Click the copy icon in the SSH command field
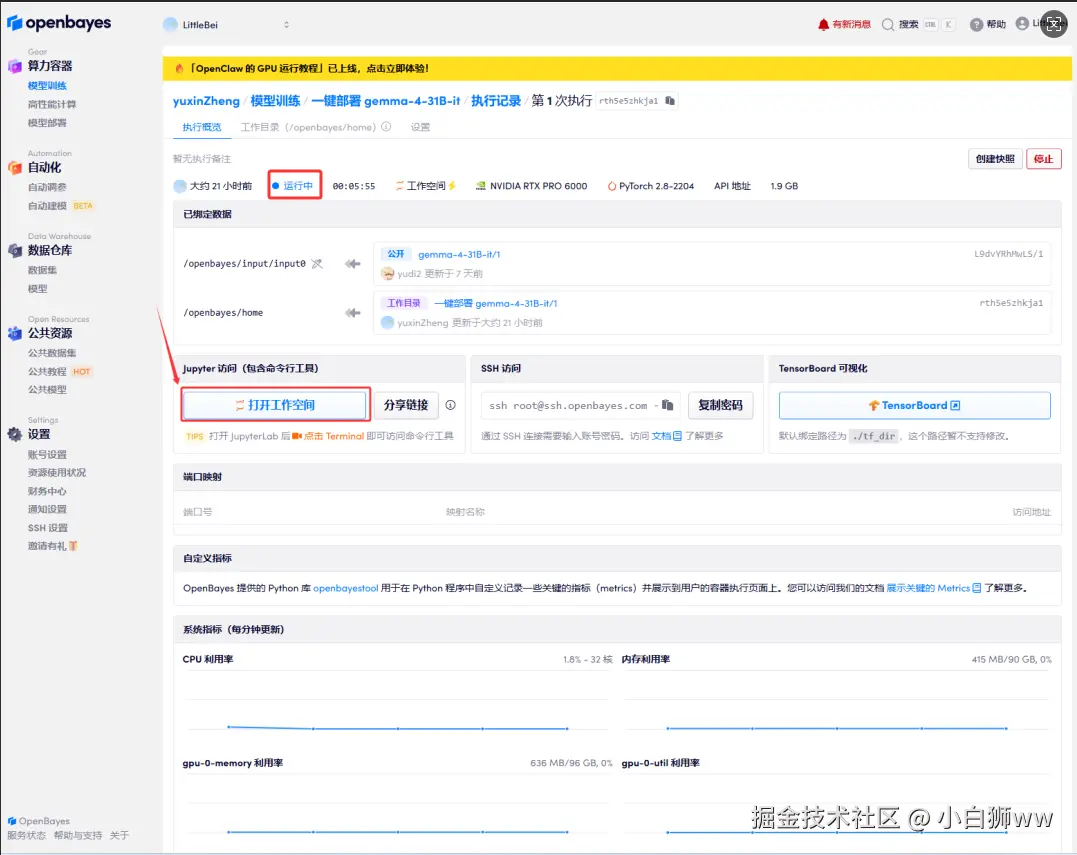The height and width of the screenshot is (855, 1077). click(668, 405)
